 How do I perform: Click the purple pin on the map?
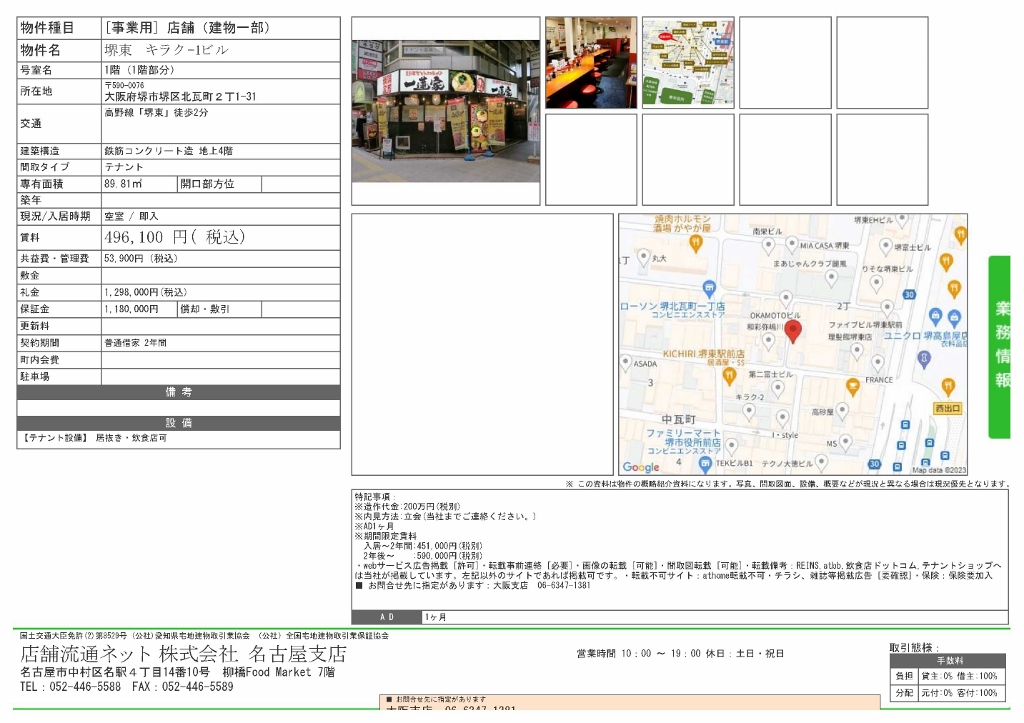[x=923, y=359]
